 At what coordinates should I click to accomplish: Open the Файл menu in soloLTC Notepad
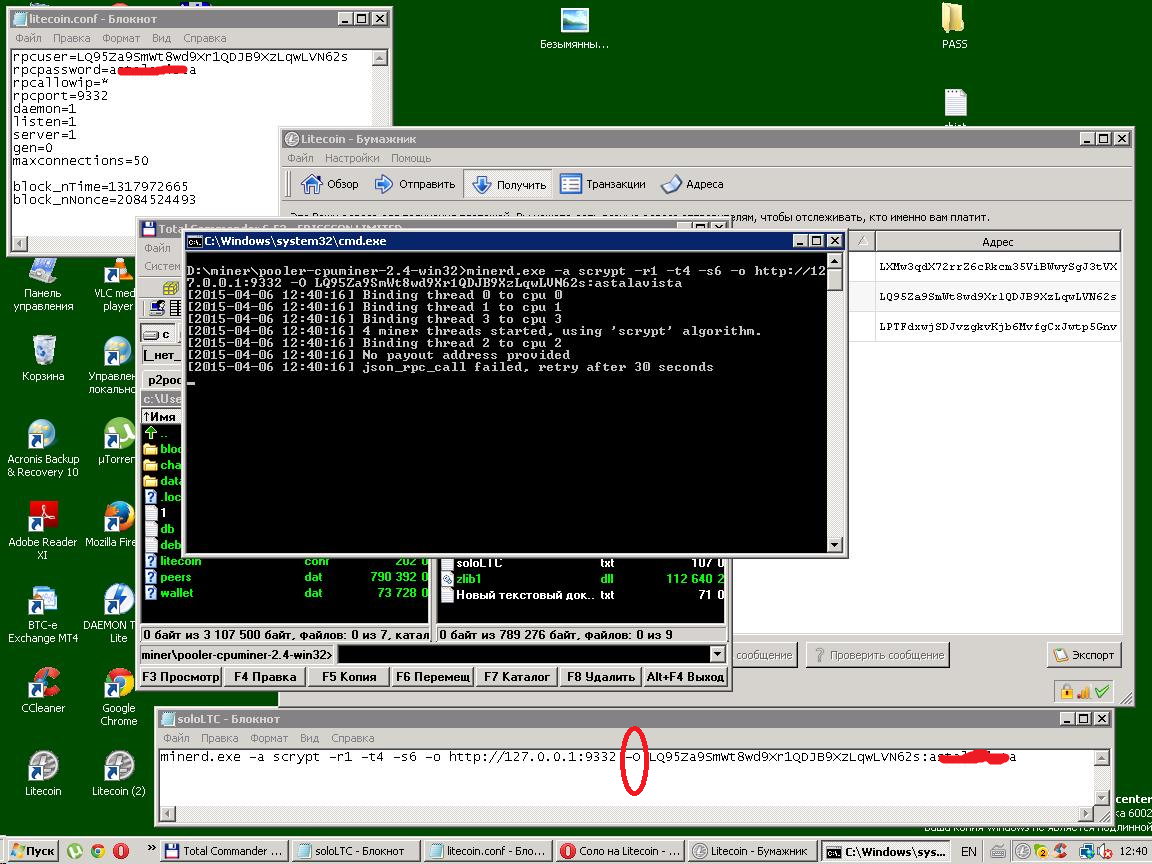176,738
